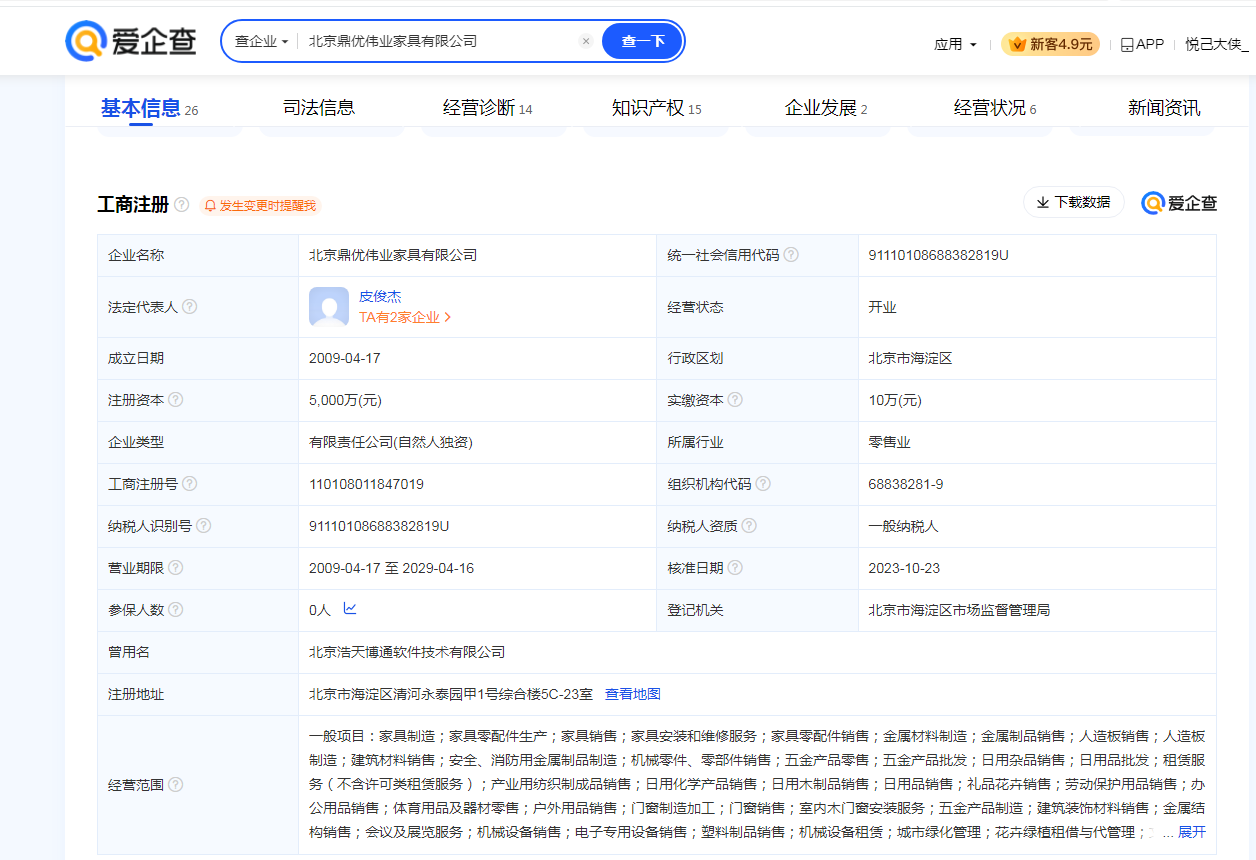Viewport: 1256px width, 860px height.
Task: Open TA有2家企业 chevron link
Action: coord(406,317)
